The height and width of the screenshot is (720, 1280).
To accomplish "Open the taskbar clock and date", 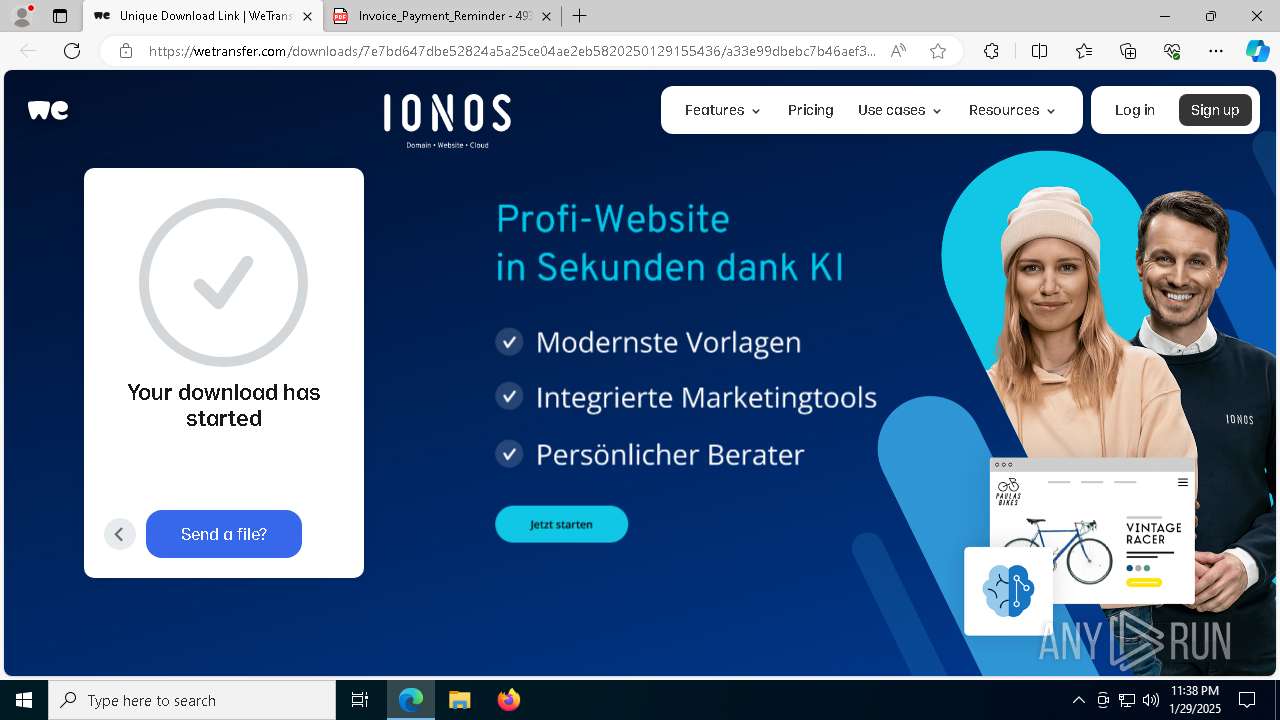I will 1194,700.
